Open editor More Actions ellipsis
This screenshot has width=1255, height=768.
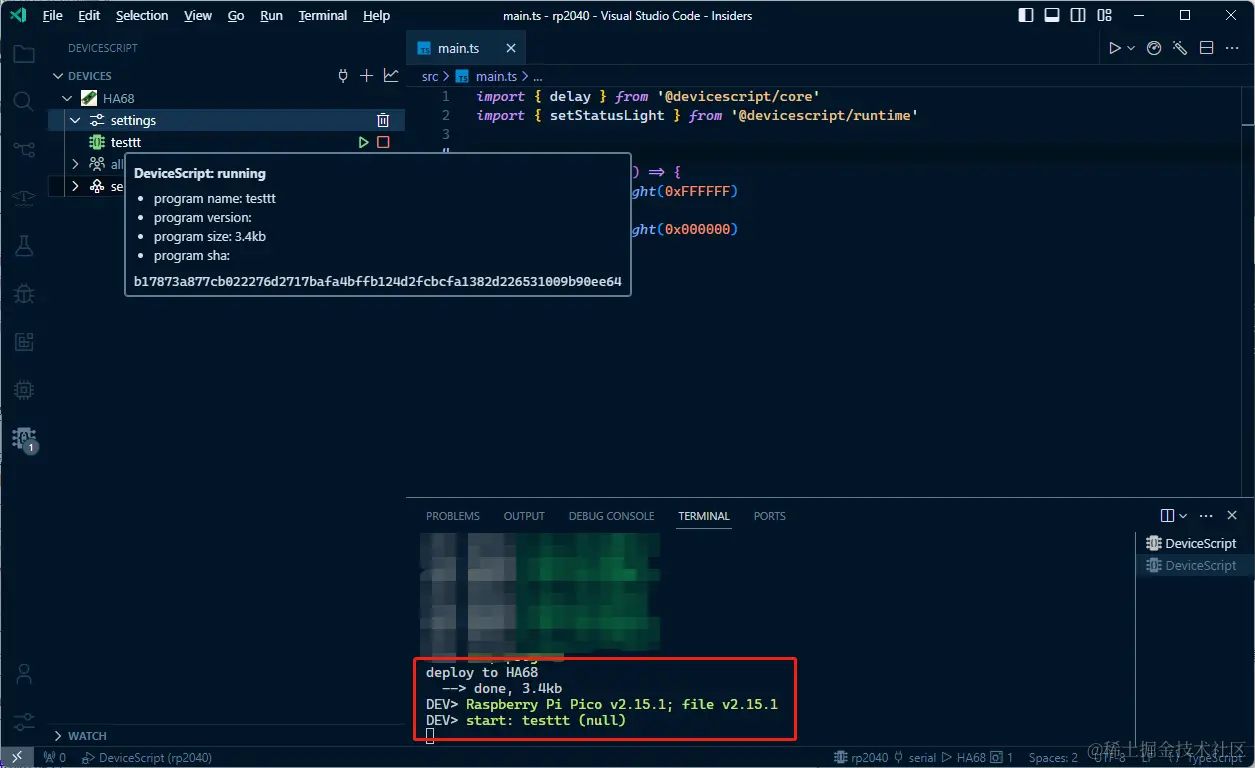coord(1232,48)
